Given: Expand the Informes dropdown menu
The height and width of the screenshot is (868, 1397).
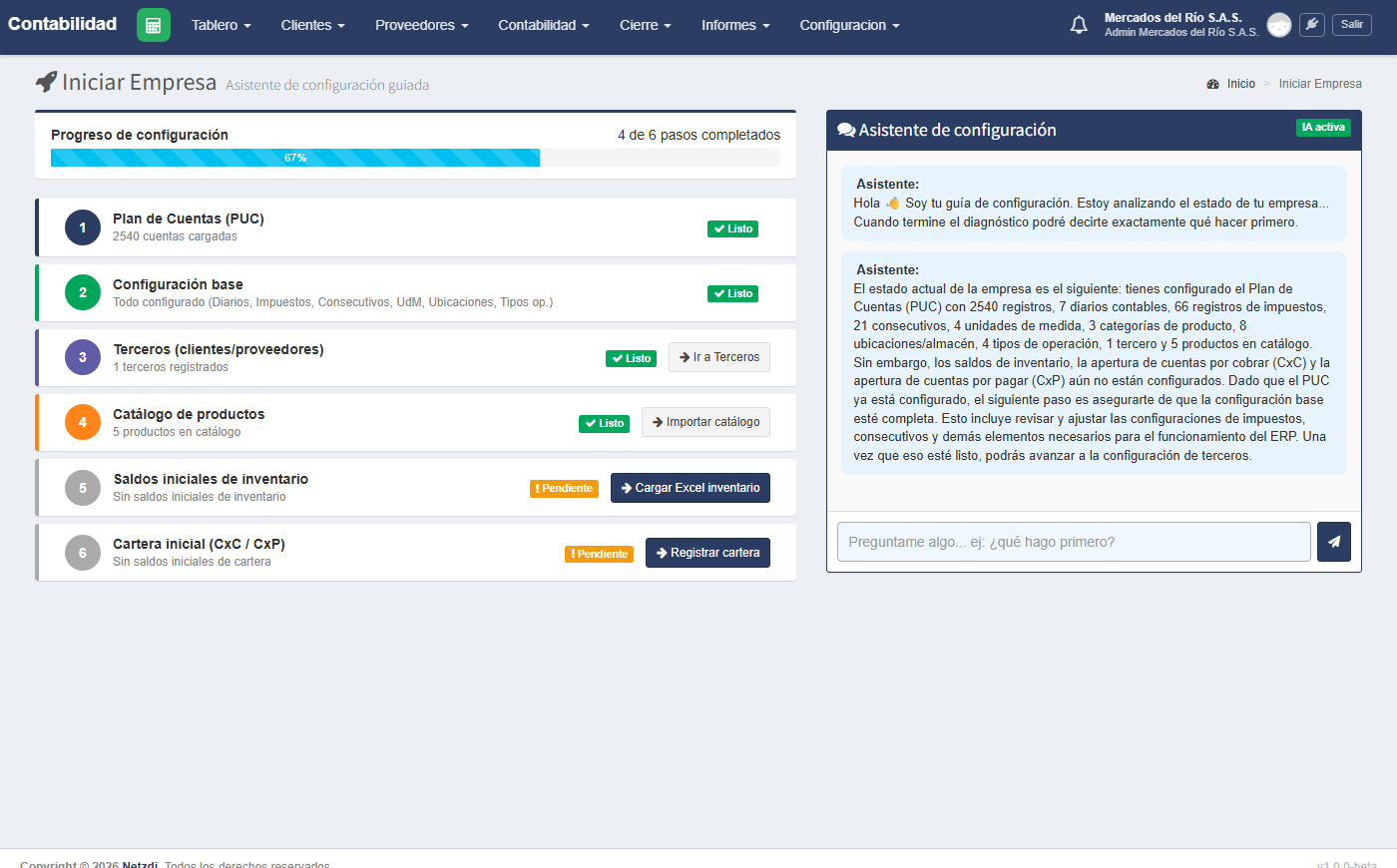Looking at the screenshot, I should (x=735, y=25).
